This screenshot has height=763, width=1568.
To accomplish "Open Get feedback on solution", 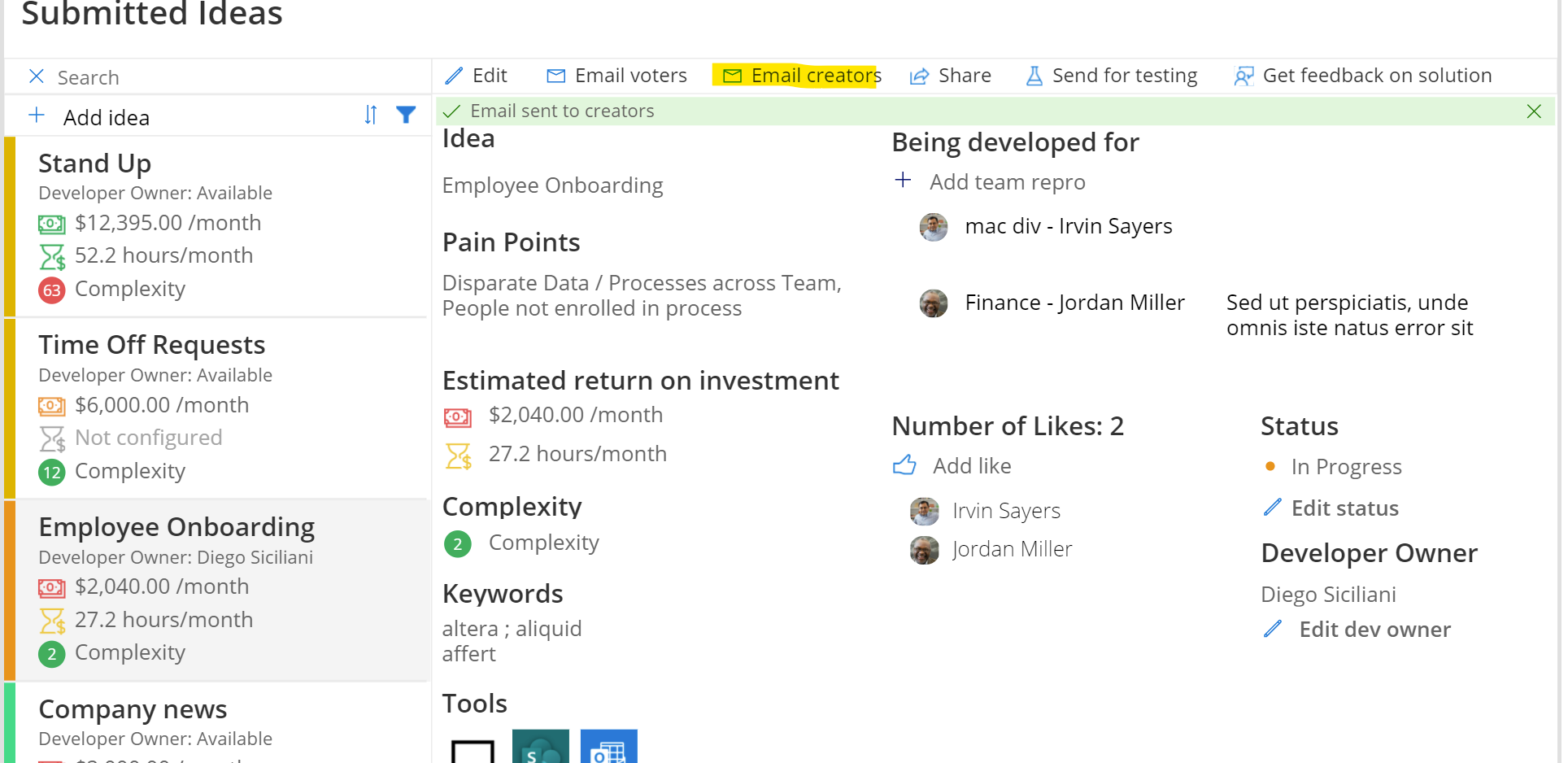I will [x=1362, y=75].
